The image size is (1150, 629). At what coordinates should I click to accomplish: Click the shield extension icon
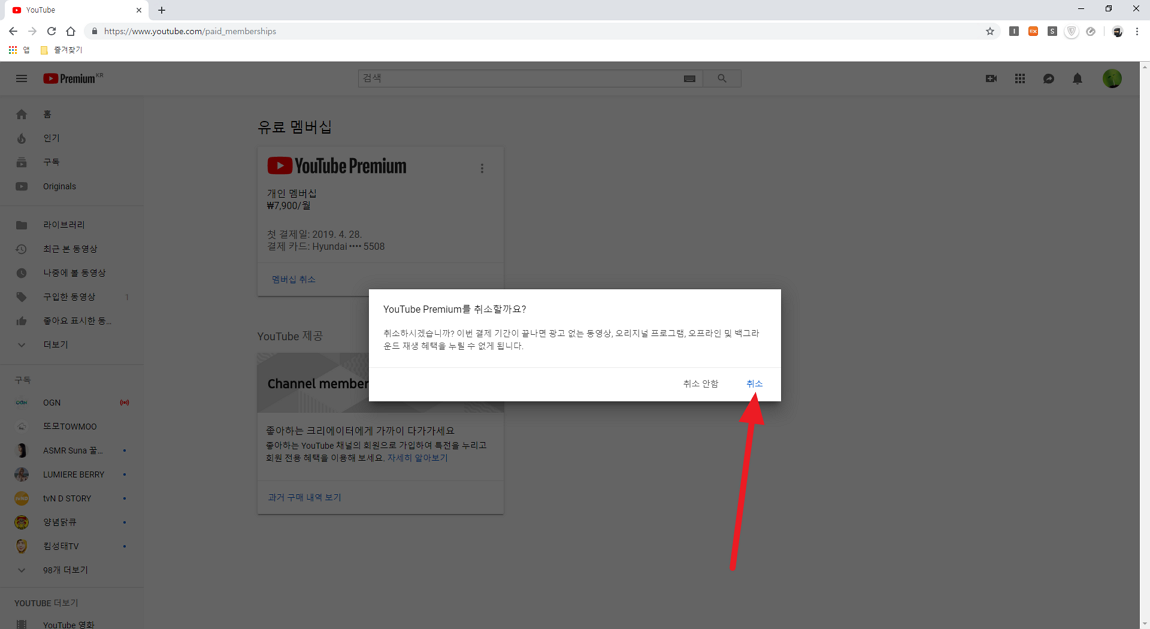tap(1072, 31)
